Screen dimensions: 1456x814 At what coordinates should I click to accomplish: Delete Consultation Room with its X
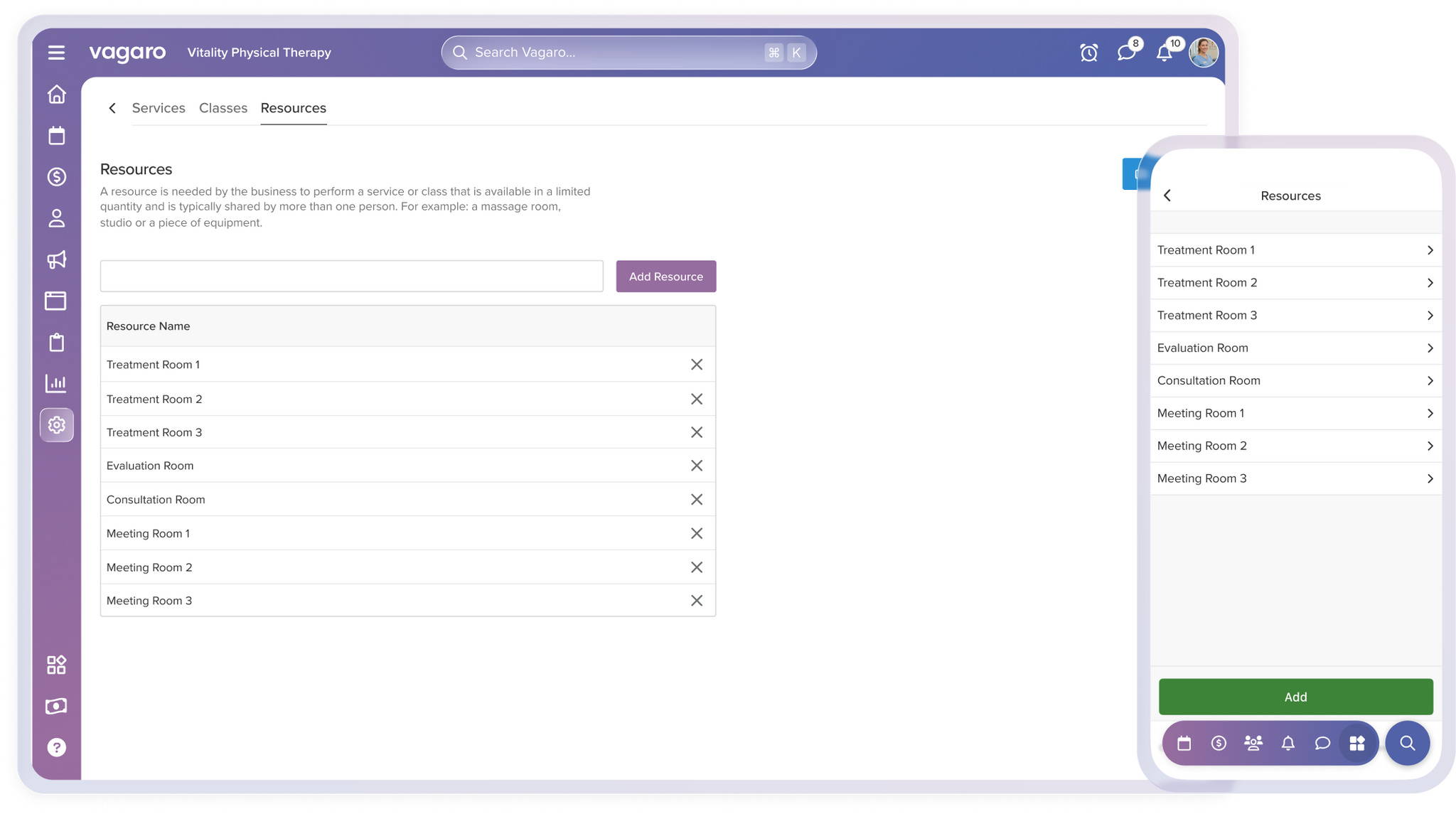click(697, 500)
